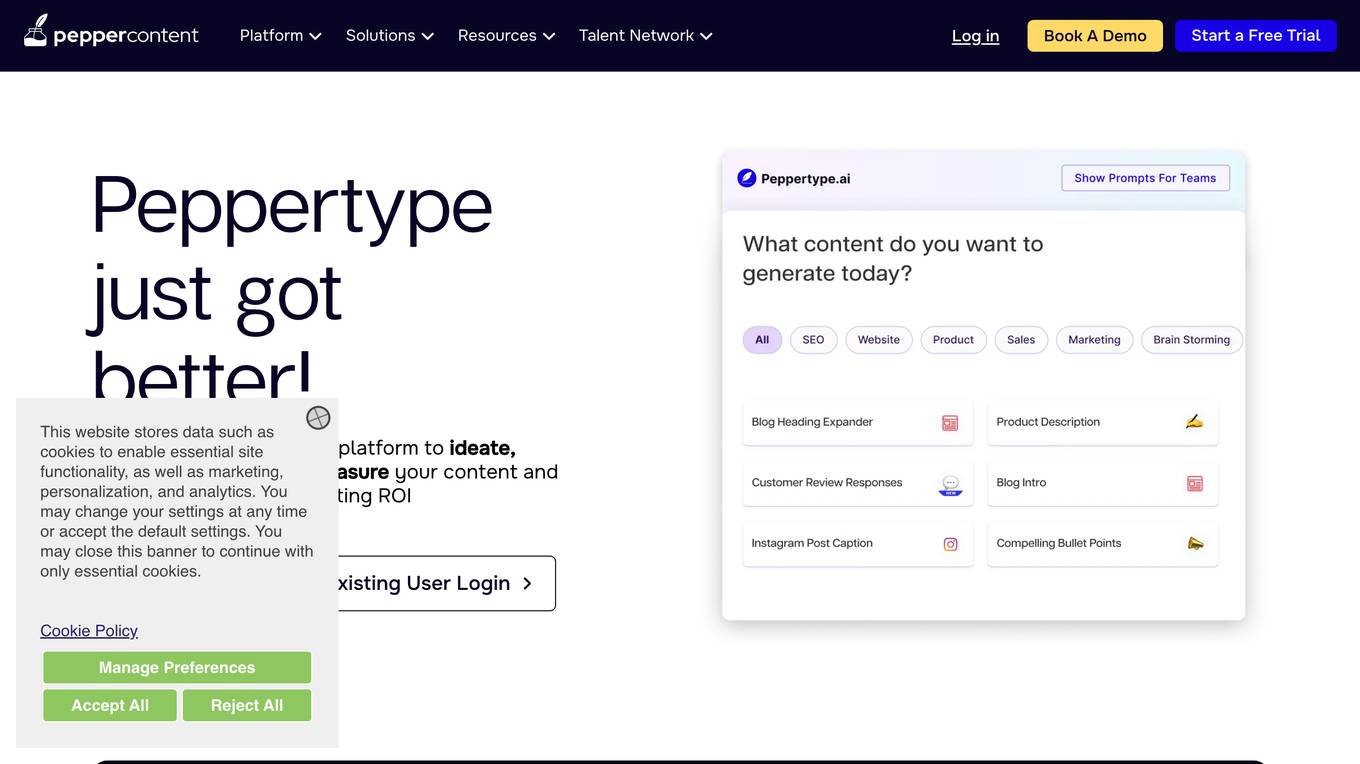The height and width of the screenshot is (764, 1360).
Task: Open Compelling Bullet Points template
Action: [x=1103, y=545]
